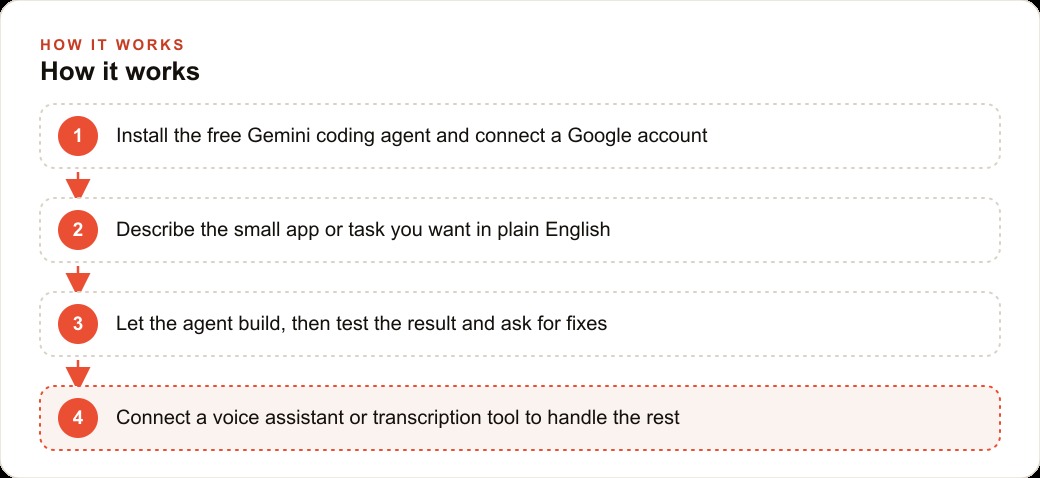The image size is (1040, 478).
Task: Click the step 3 number badge
Action: point(78,324)
